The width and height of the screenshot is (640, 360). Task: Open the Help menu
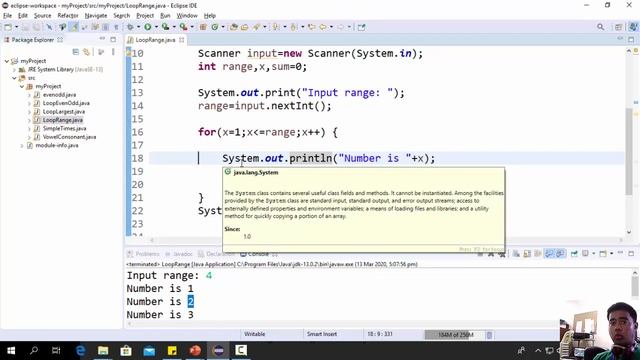(209, 16)
